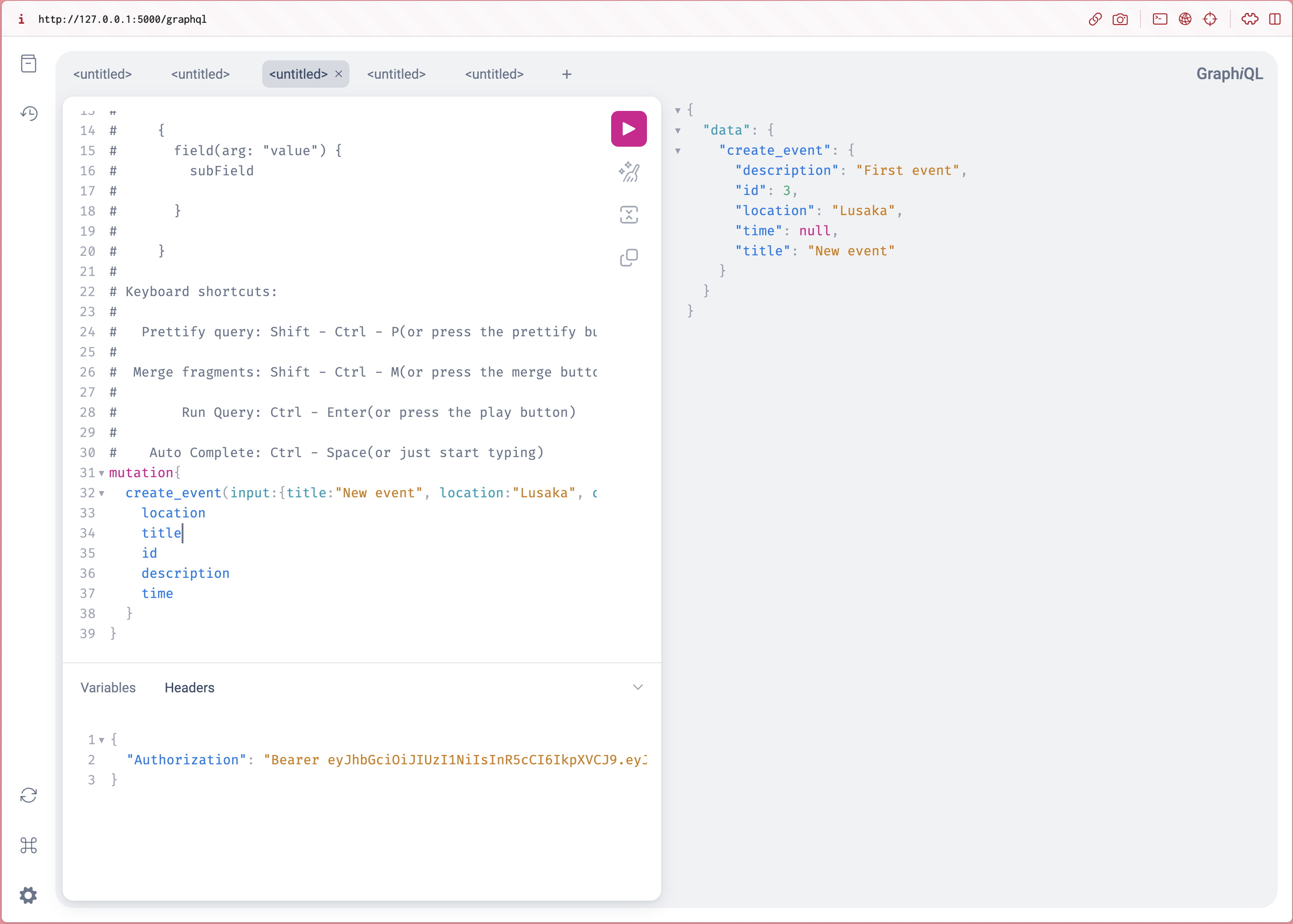Open the Headers editor tab

coord(190,687)
